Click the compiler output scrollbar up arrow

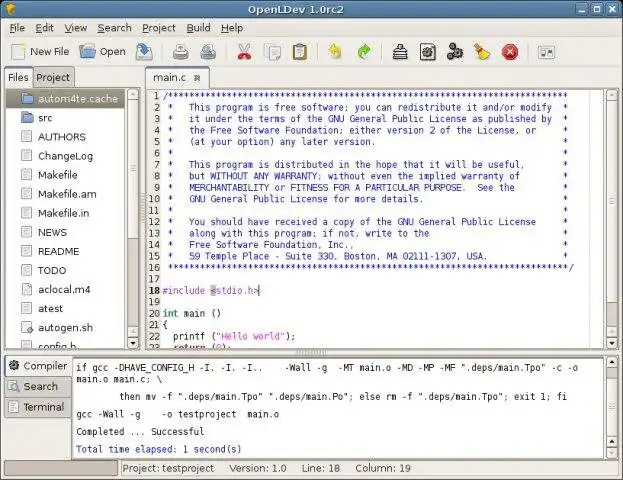pyautogui.click(x=612, y=362)
